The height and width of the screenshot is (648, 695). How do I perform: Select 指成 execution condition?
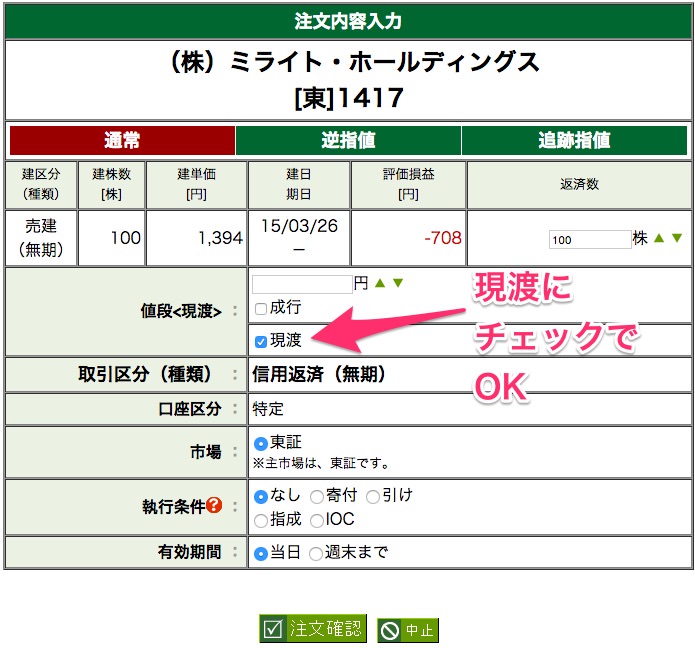[x=261, y=521]
